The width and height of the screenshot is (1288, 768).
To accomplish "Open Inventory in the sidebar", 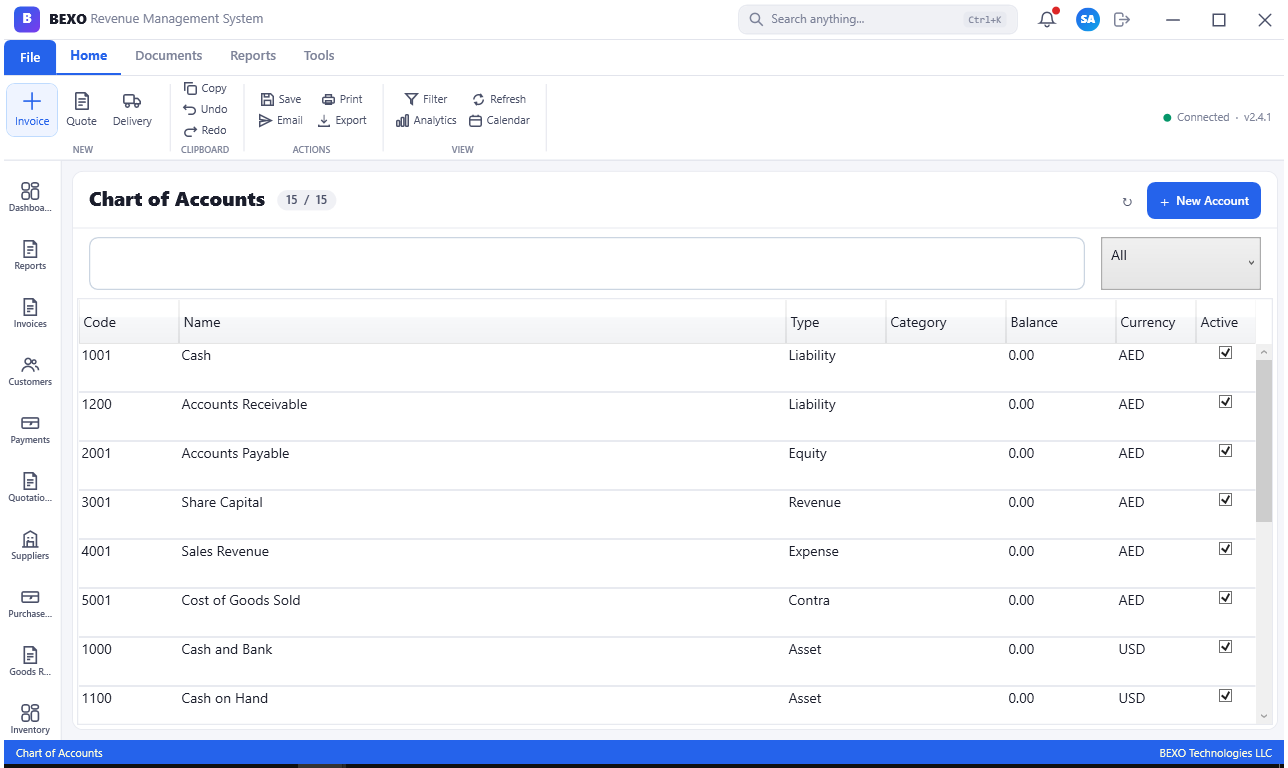I will click(x=30, y=719).
